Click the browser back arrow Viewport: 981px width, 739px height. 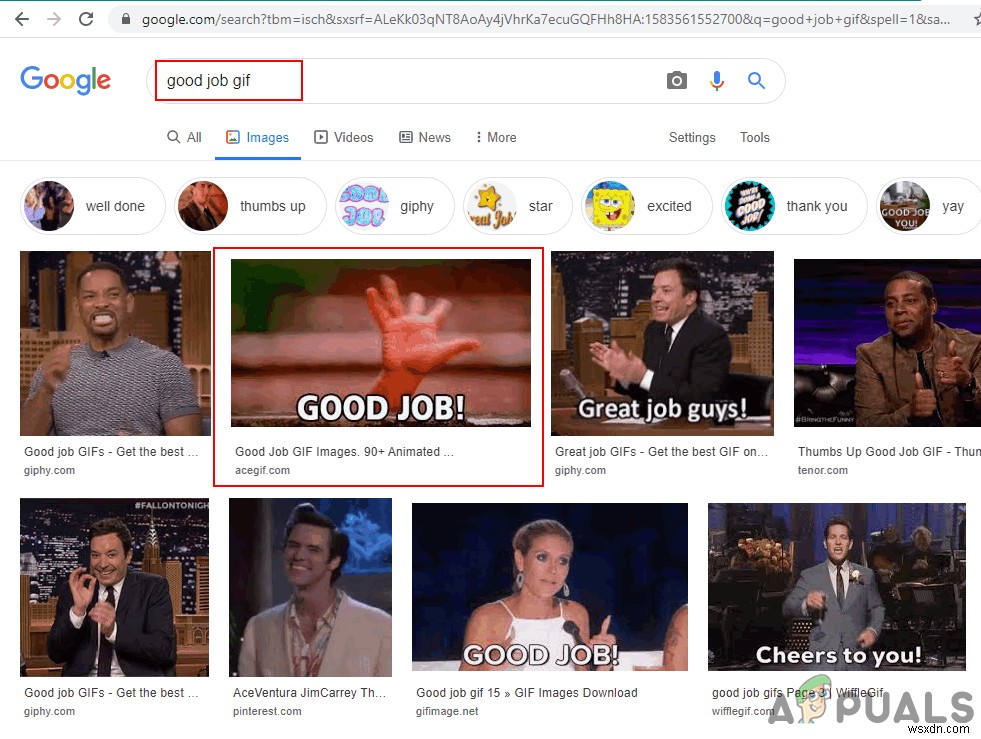[22, 18]
